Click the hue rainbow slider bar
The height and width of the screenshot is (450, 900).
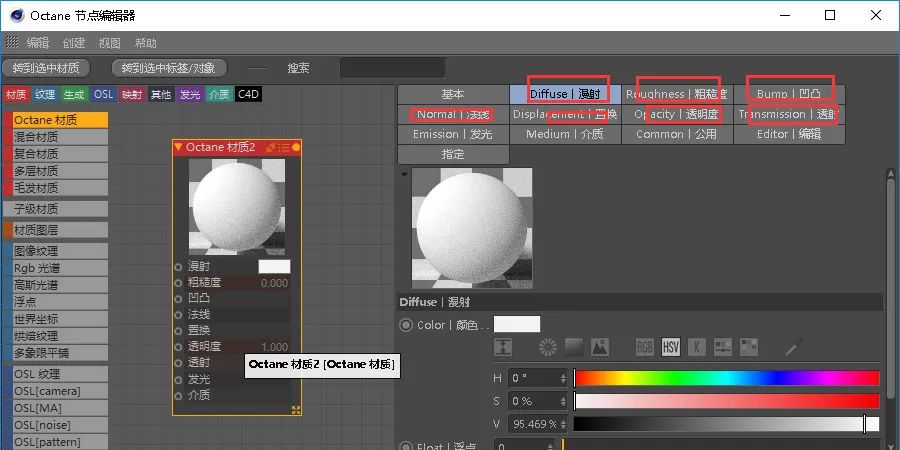(726, 378)
